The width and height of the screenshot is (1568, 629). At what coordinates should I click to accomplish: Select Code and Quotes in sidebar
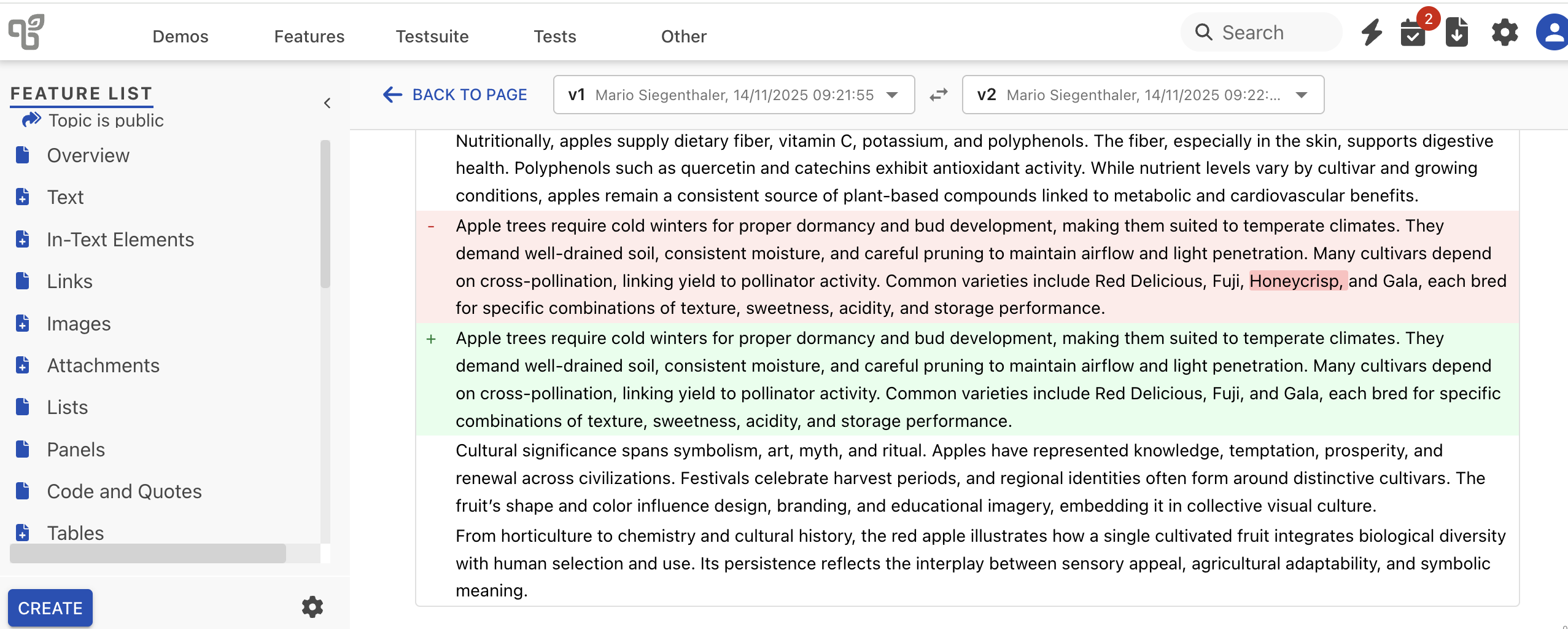click(124, 491)
